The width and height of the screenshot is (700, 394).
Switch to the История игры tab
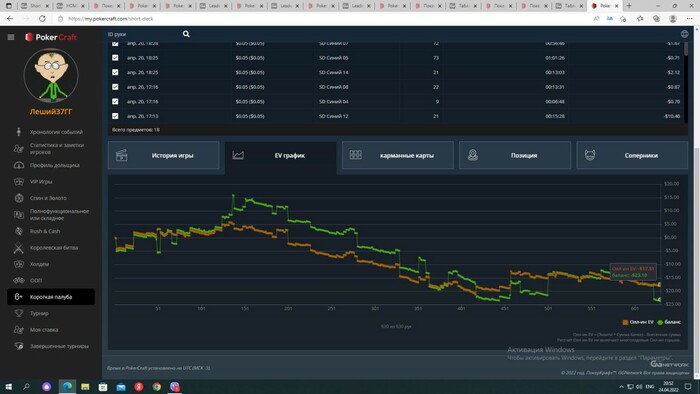[x=163, y=155]
